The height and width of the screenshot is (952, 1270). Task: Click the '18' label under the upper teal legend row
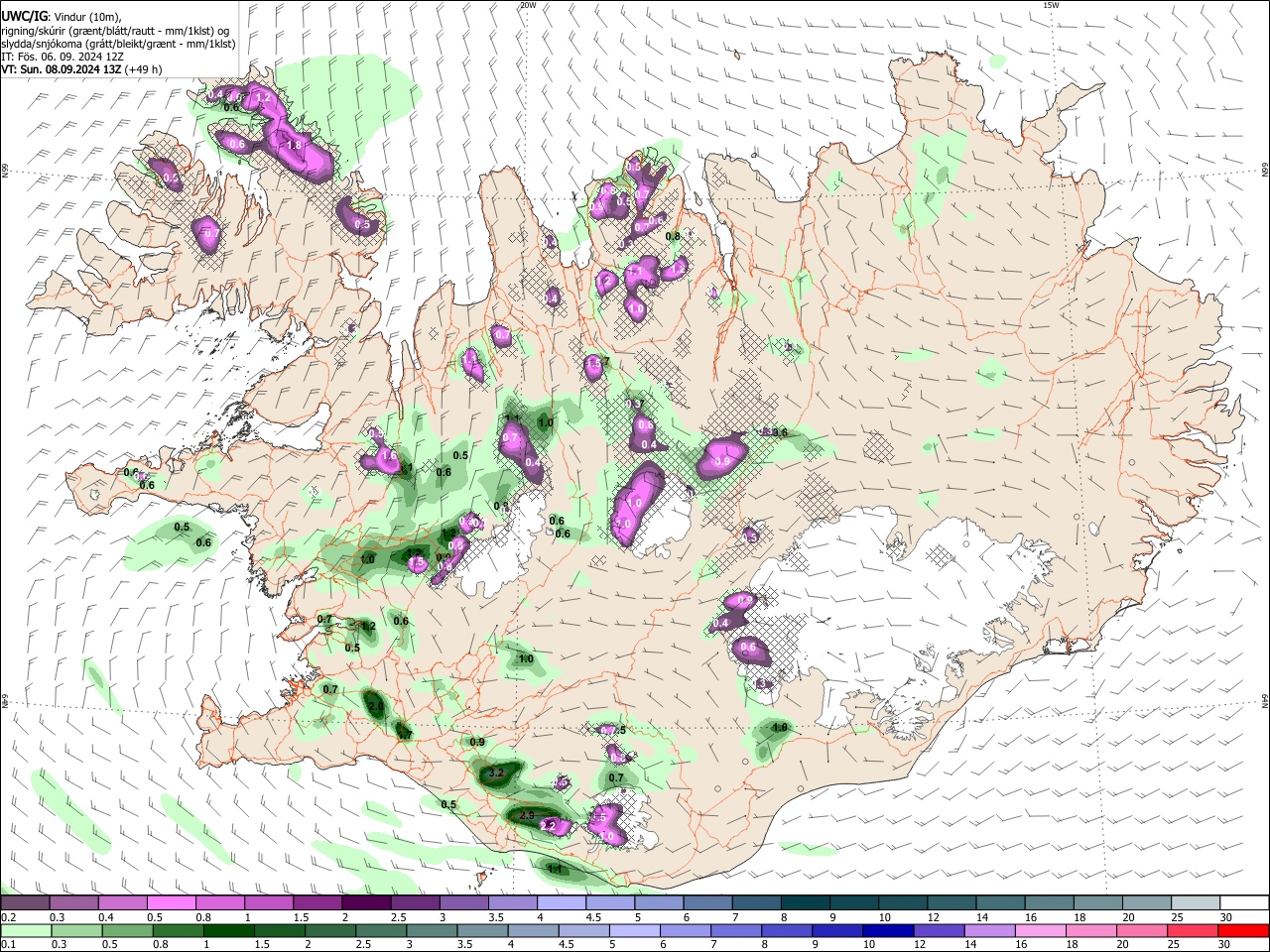1079,917
